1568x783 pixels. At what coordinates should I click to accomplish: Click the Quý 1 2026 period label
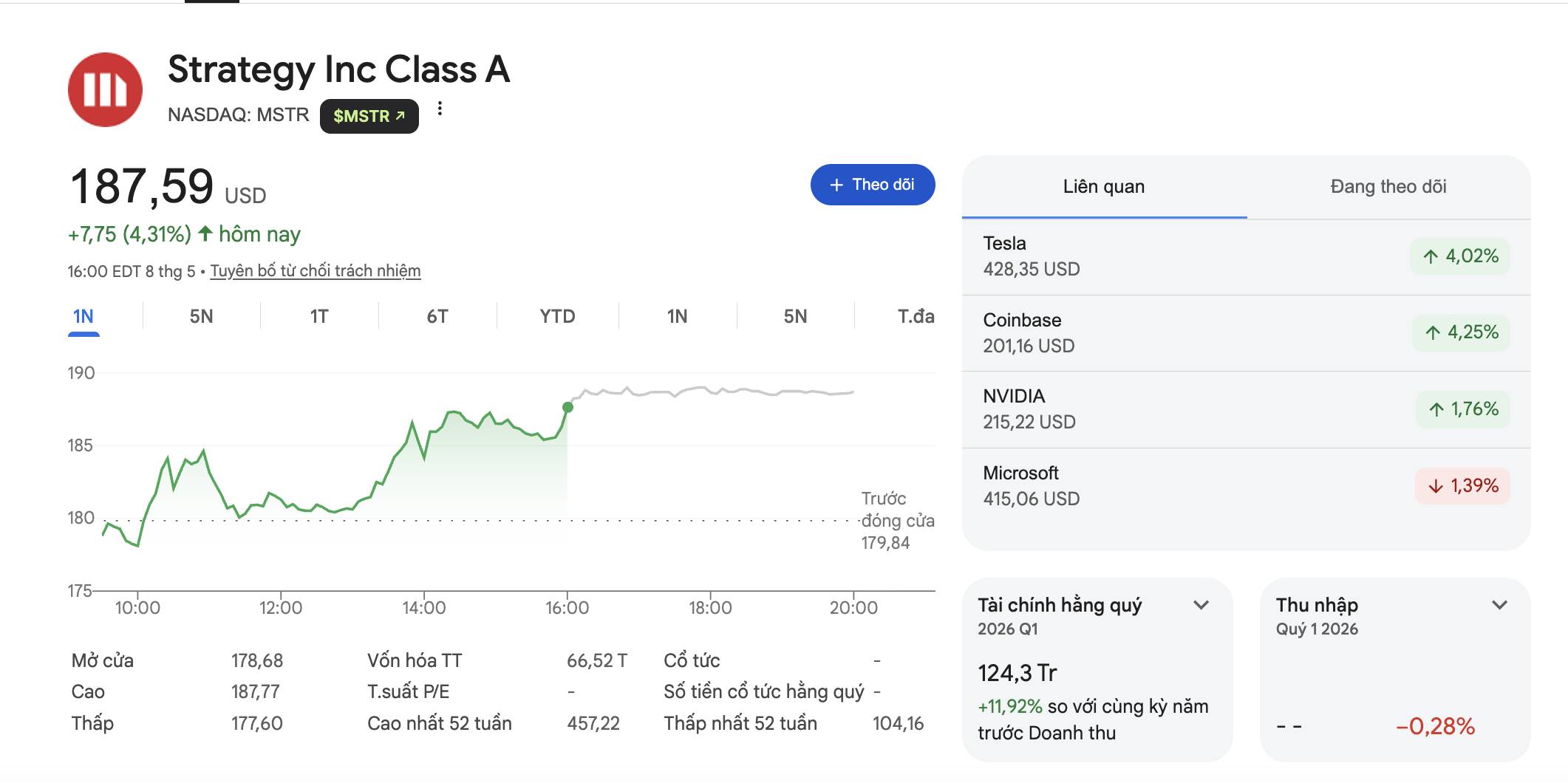point(1317,629)
